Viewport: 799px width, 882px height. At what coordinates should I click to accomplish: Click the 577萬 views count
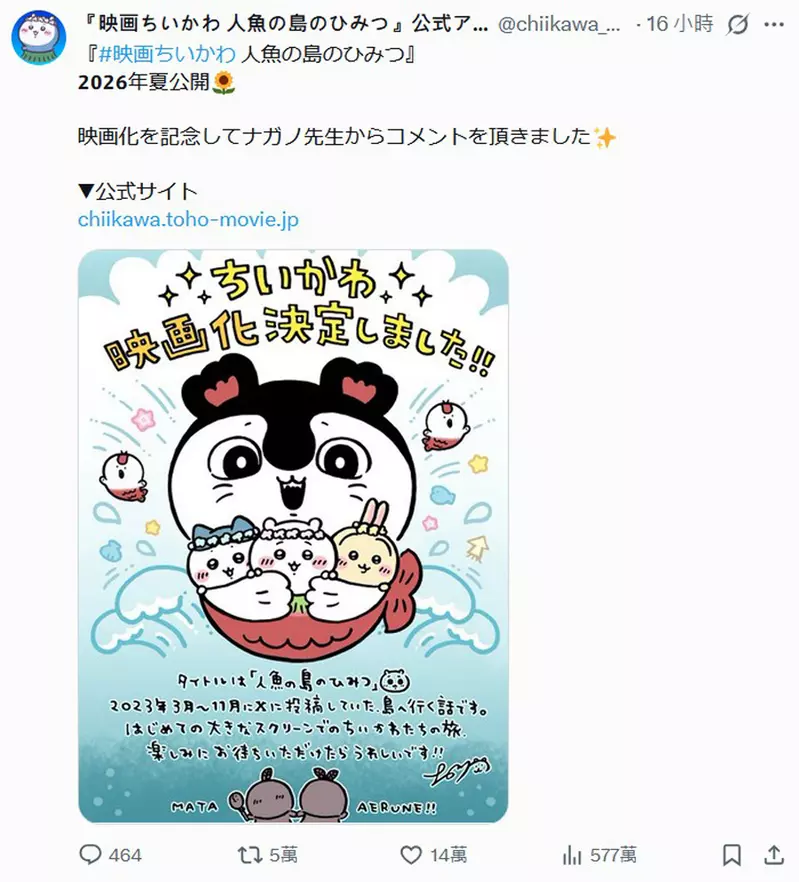tap(613, 855)
